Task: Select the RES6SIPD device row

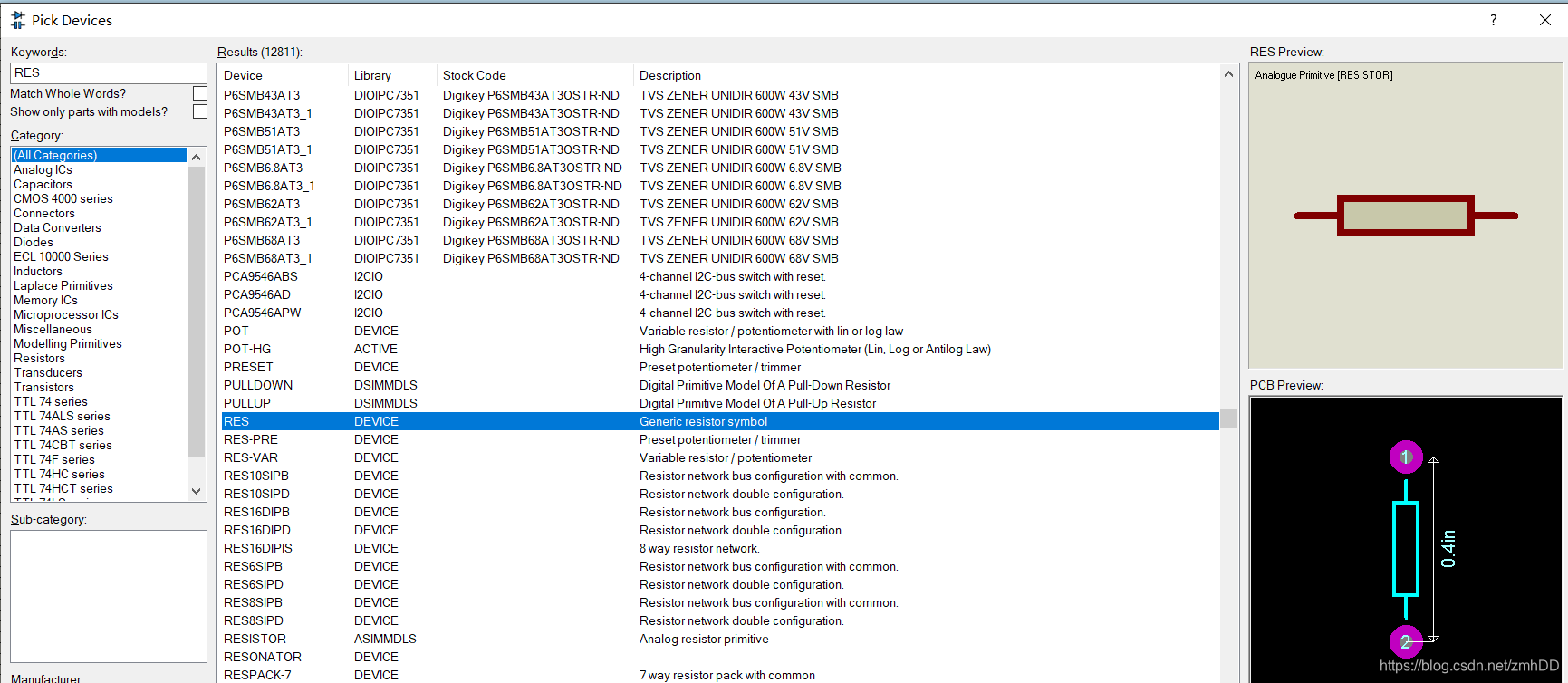Action: tap(720, 584)
